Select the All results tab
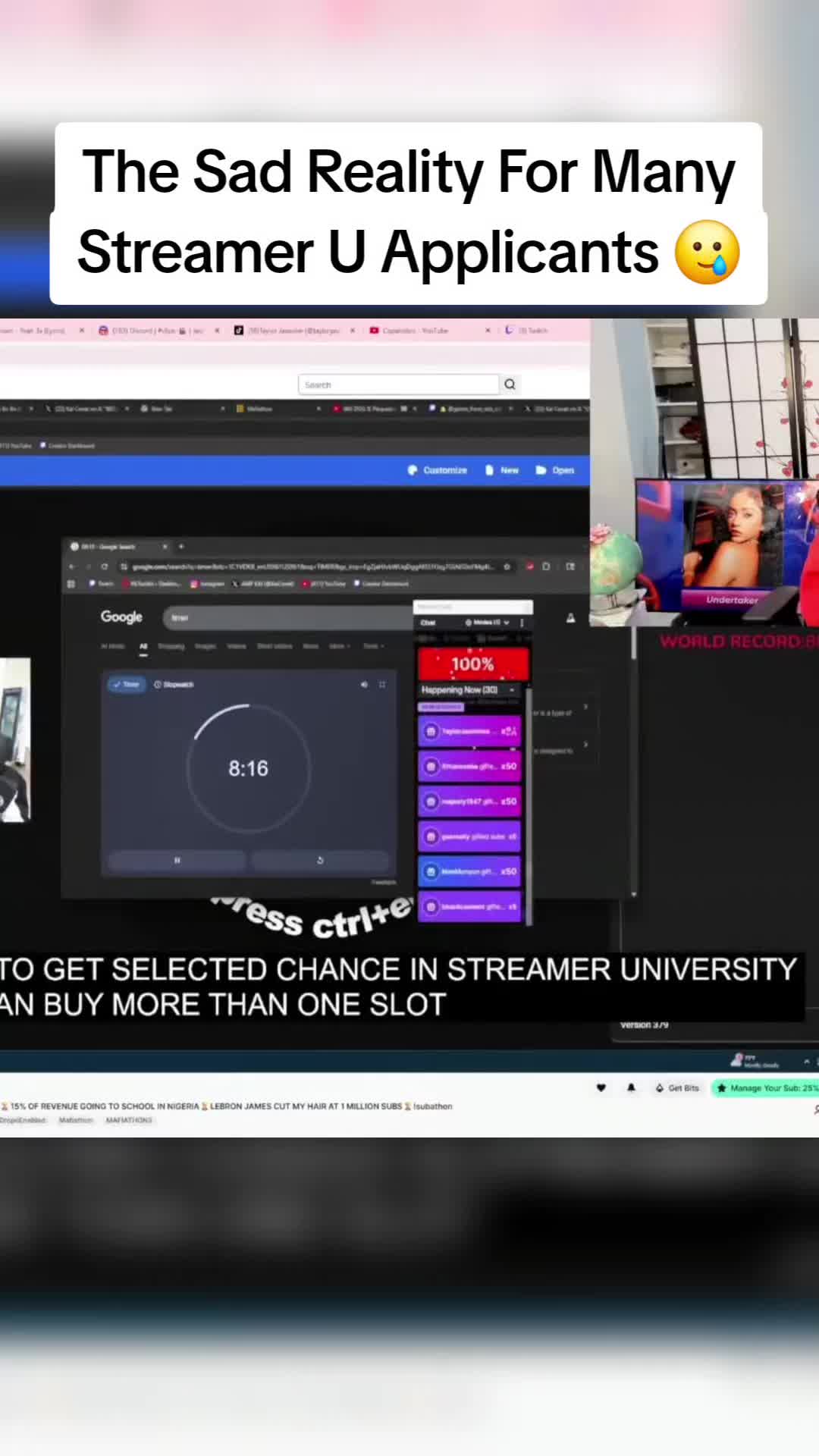 pyautogui.click(x=143, y=646)
